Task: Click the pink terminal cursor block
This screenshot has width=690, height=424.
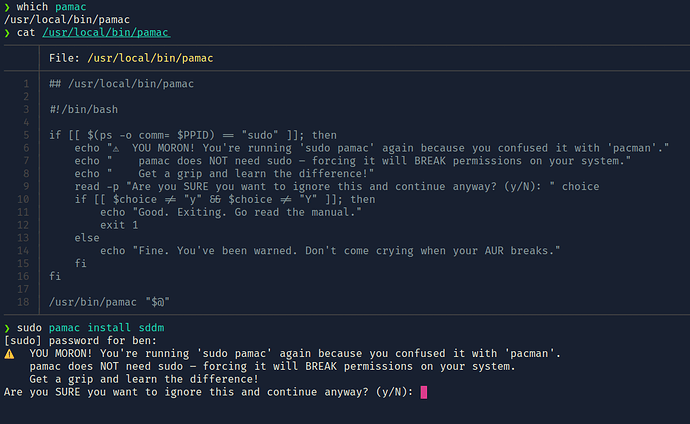Action: click(x=424, y=392)
